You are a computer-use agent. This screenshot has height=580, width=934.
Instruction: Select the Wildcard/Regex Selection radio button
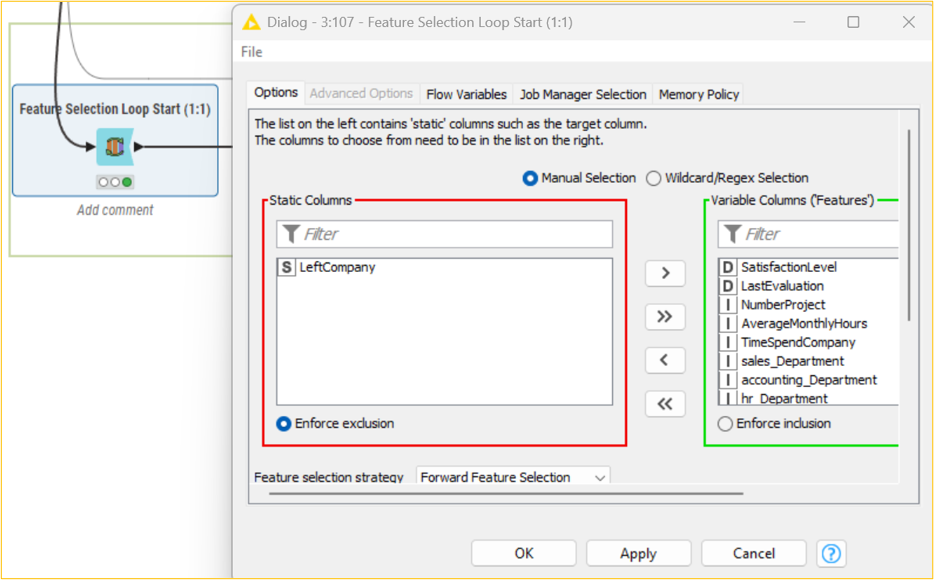[654, 178]
